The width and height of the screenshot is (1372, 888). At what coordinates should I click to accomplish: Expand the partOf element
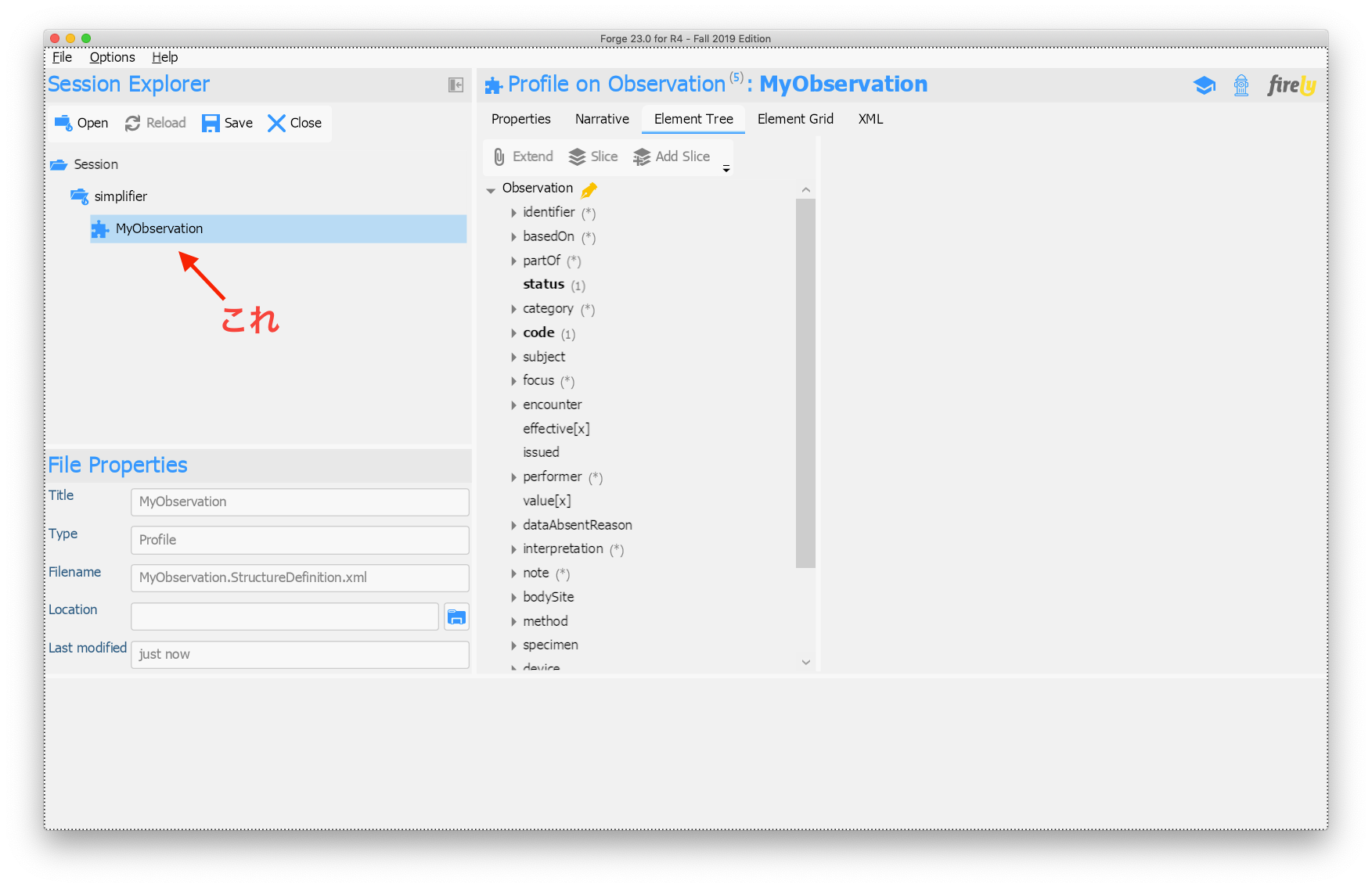[x=513, y=261]
